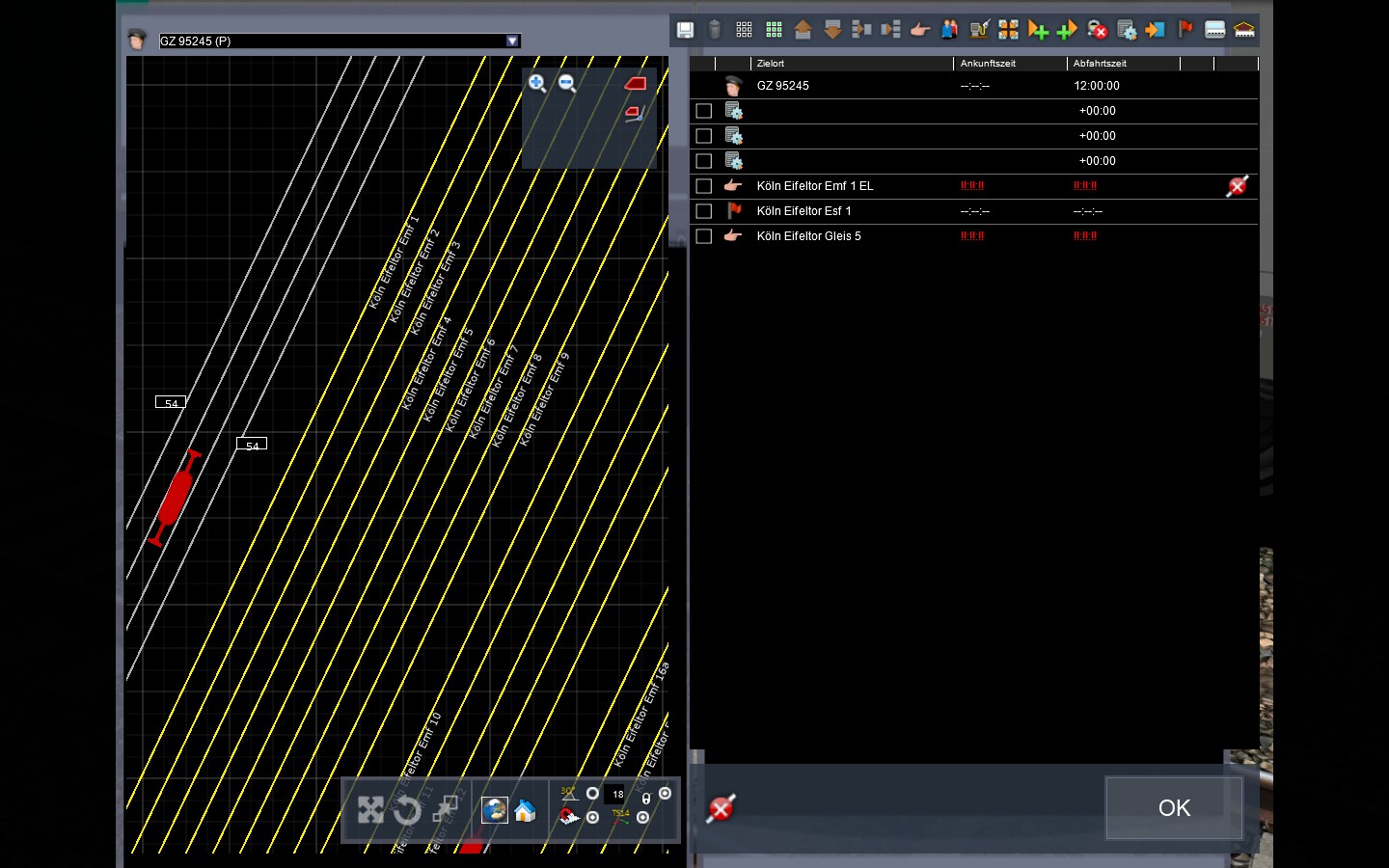Click the red flag icon in toolbar
This screenshot has height=868, width=1389.
coord(1185,30)
